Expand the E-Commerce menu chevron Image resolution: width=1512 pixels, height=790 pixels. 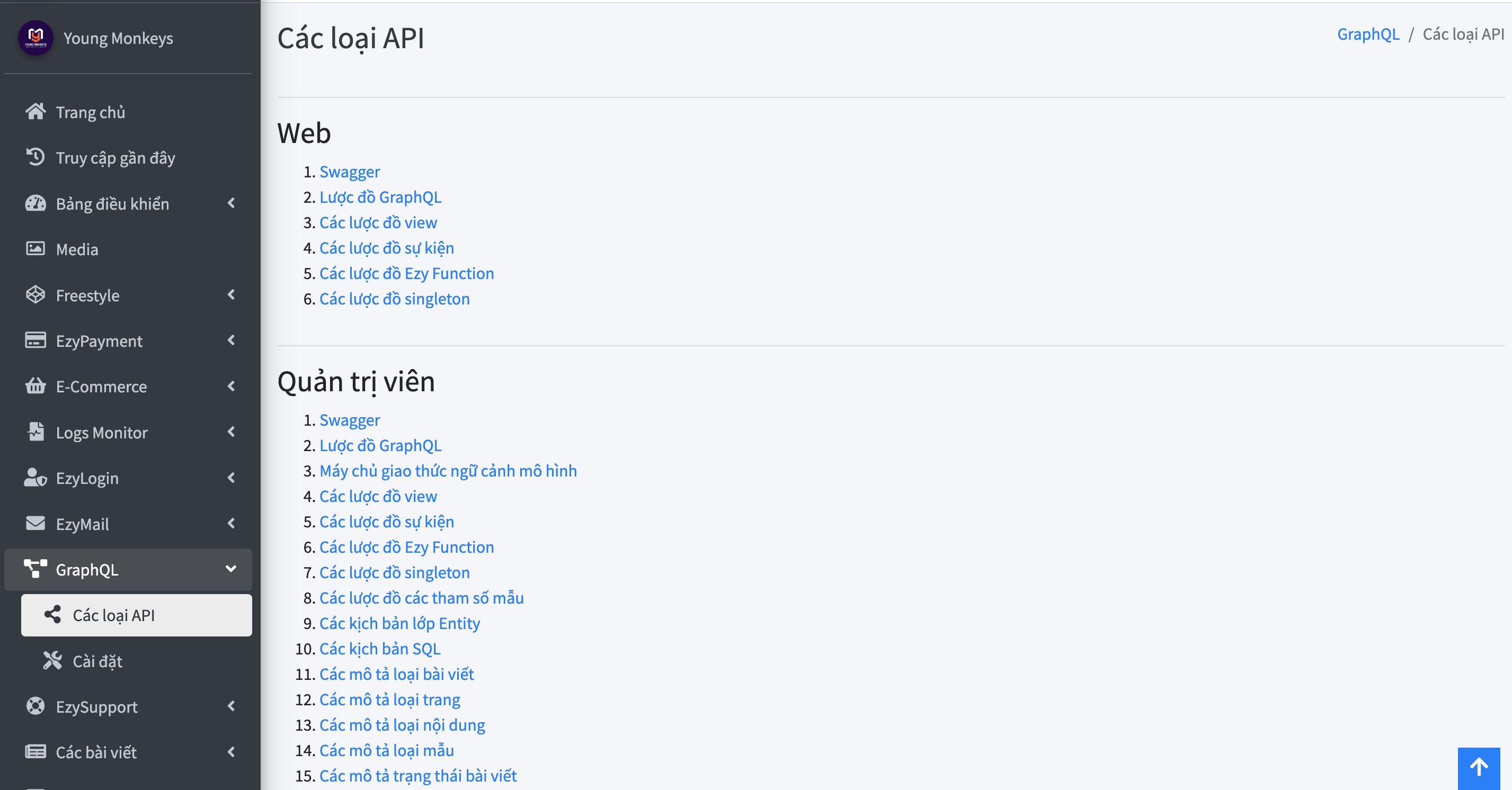pyautogui.click(x=230, y=386)
